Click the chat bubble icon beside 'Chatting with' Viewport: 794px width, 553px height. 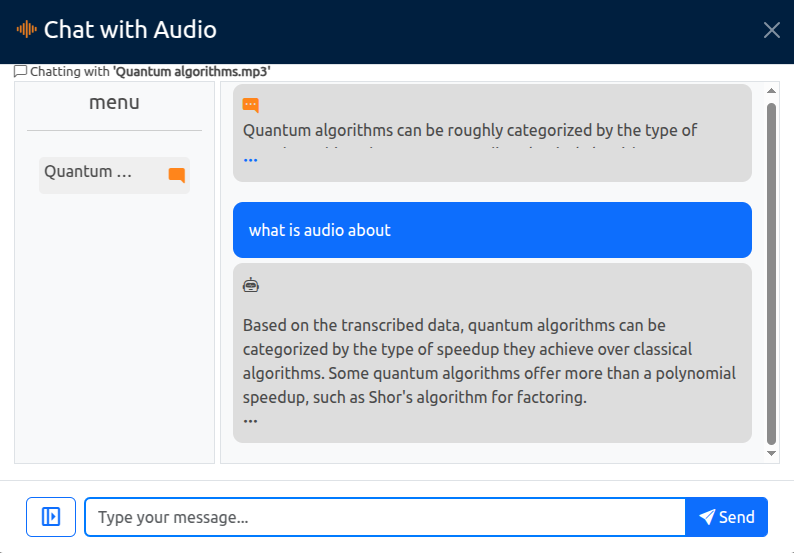(20, 71)
